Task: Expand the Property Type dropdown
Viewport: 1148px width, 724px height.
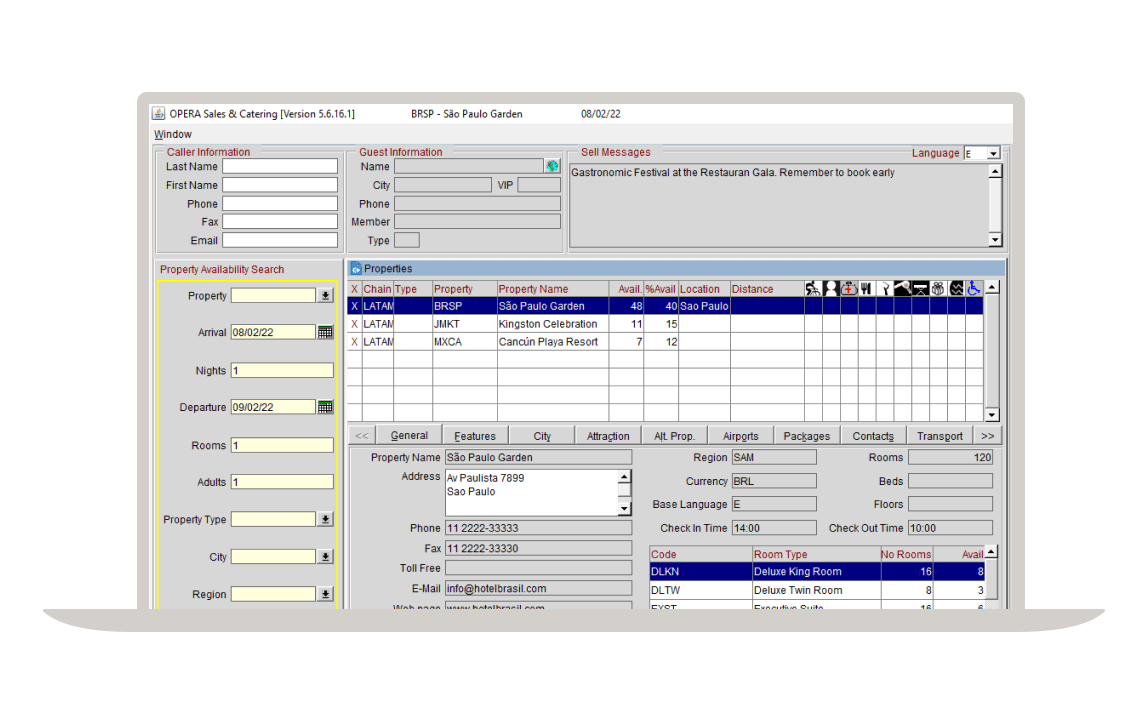Action: pyautogui.click(x=325, y=518)
